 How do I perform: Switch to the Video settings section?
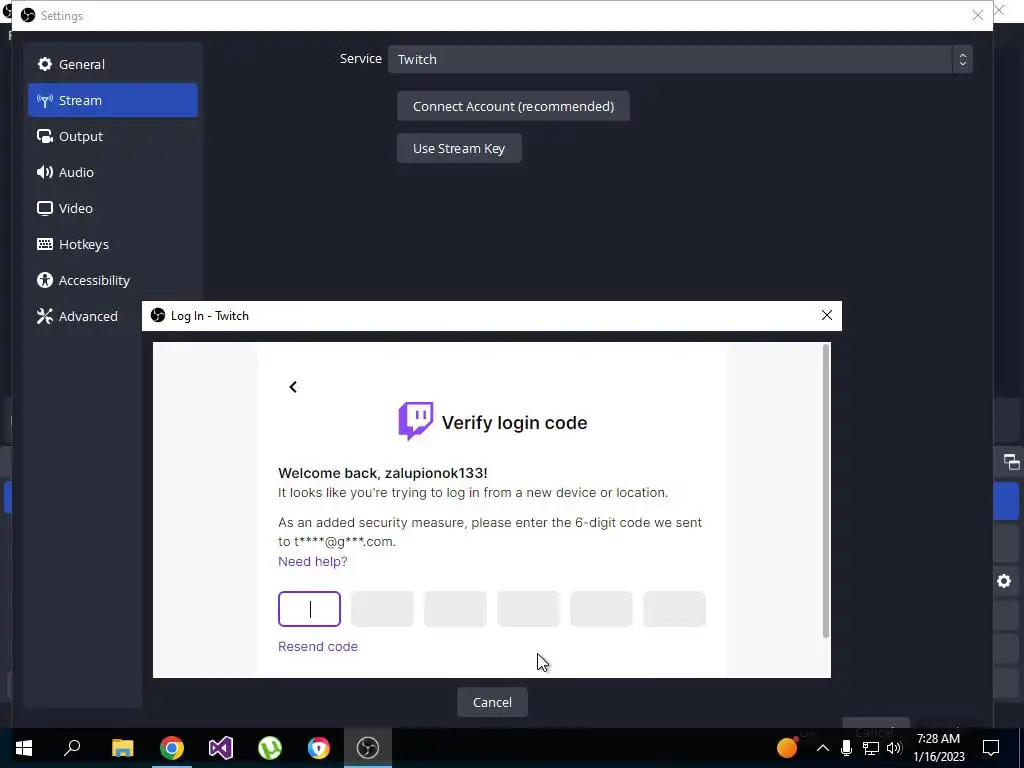coord(112,208)
